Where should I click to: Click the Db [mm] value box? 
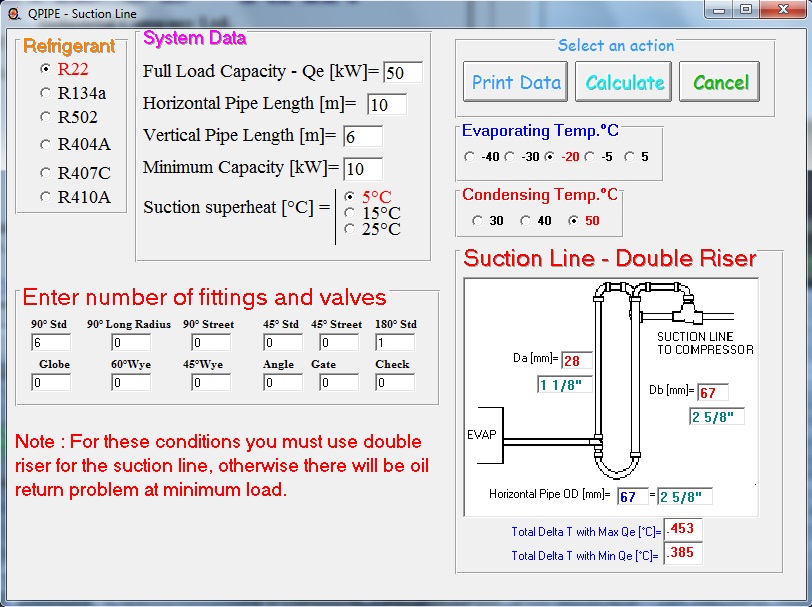(x=713, y=393)
